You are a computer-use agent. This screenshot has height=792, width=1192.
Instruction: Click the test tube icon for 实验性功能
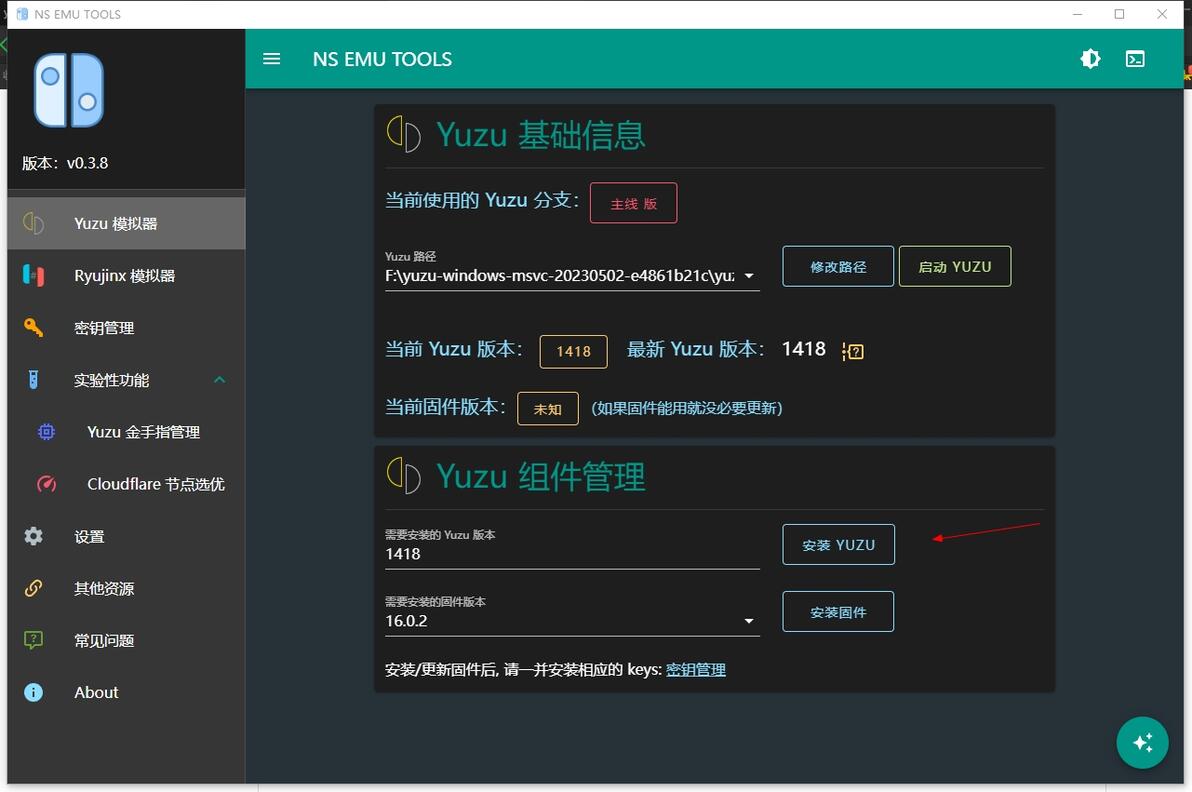point(33,379)
